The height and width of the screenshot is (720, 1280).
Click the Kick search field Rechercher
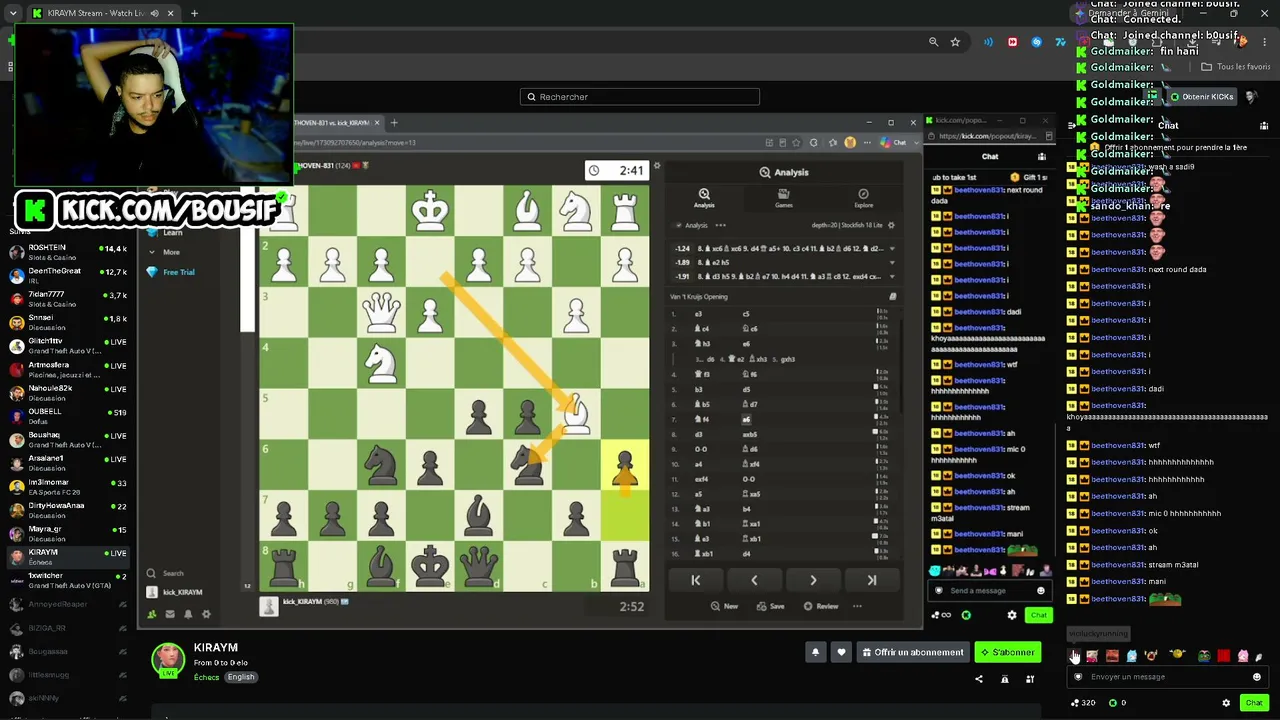pyautogui.click(x=640, y=97)
